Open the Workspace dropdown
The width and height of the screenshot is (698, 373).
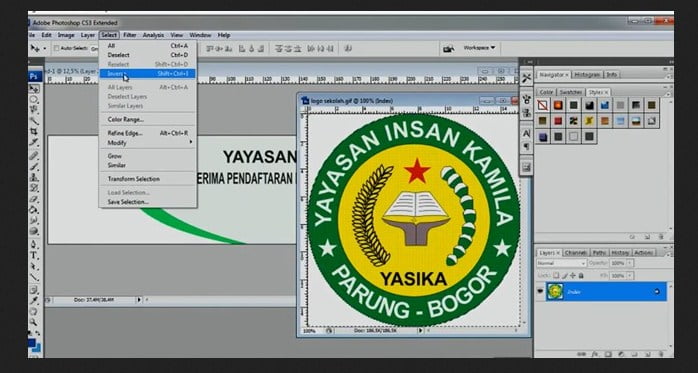(479, 48)
